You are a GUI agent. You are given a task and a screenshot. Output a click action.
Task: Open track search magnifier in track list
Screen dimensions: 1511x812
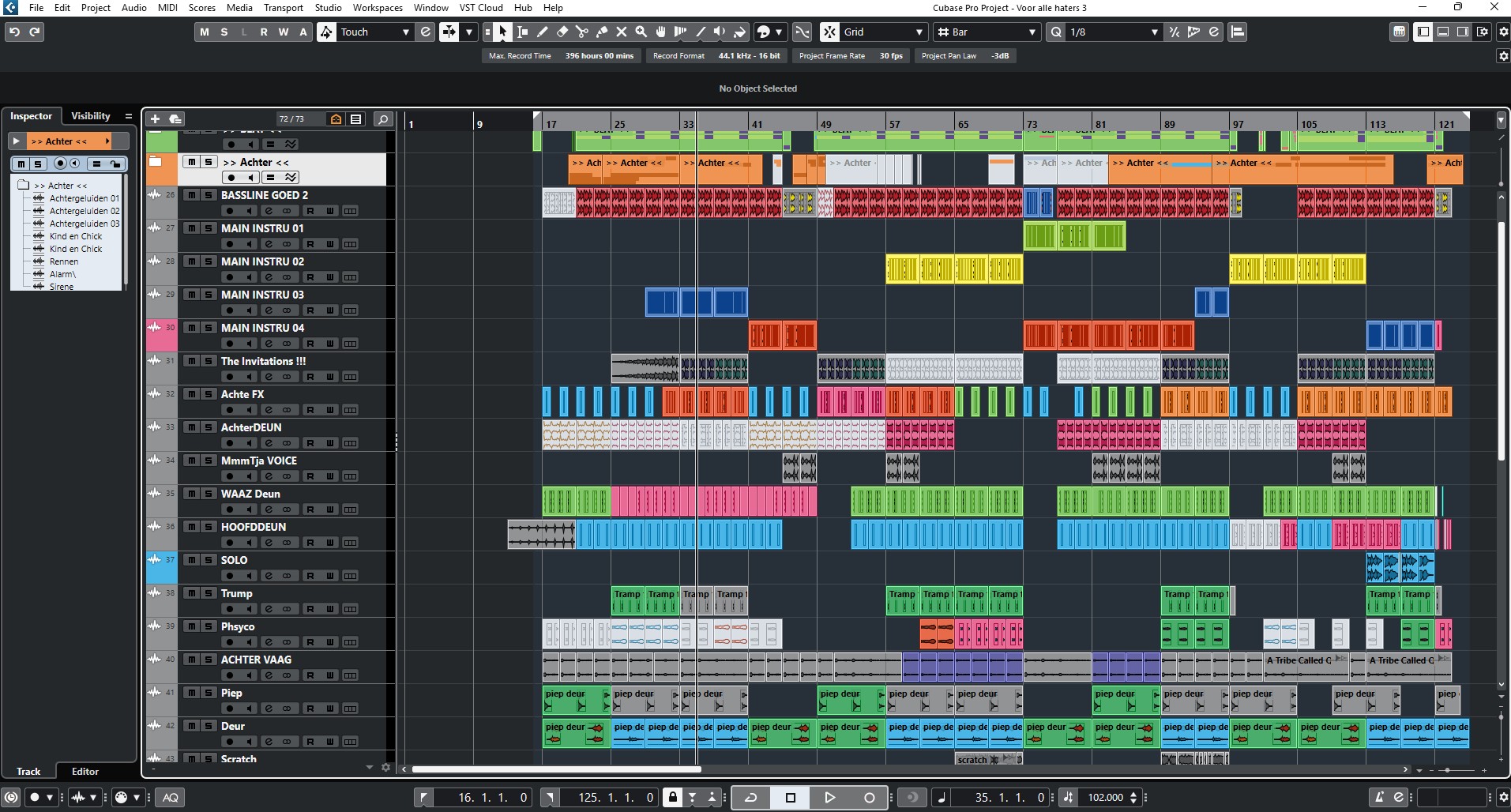tap(383, 119)
